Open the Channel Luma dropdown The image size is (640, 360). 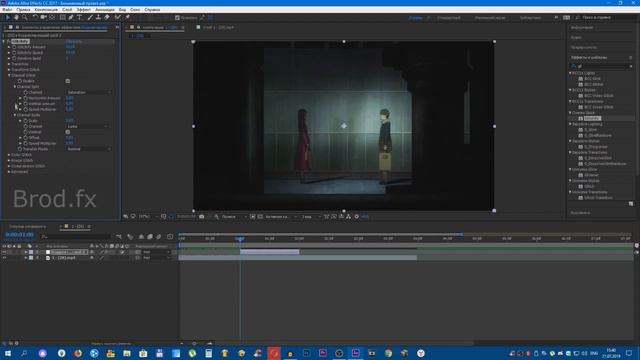coord(87,126)
